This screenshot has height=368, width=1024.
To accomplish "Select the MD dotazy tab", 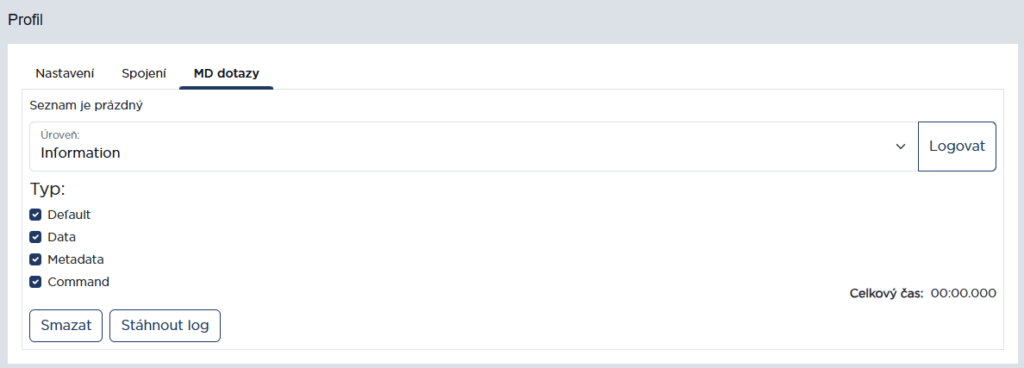I will click(226, 74).
